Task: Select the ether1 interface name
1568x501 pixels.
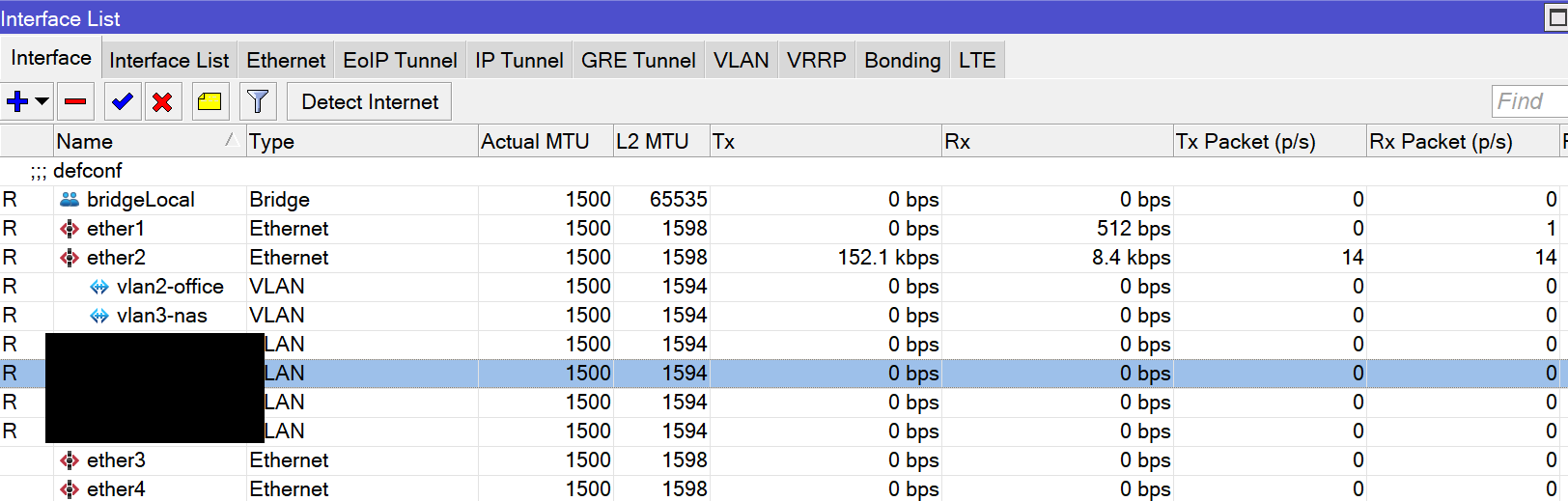Action: click(116, 229)
